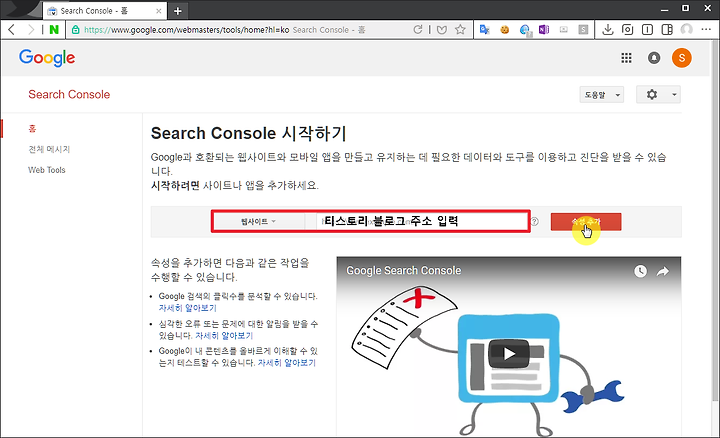Image resolution: width=720 pixels, height=438 pixels.
Task: Open the 도움말 dropdown
Action: point(602,95)
